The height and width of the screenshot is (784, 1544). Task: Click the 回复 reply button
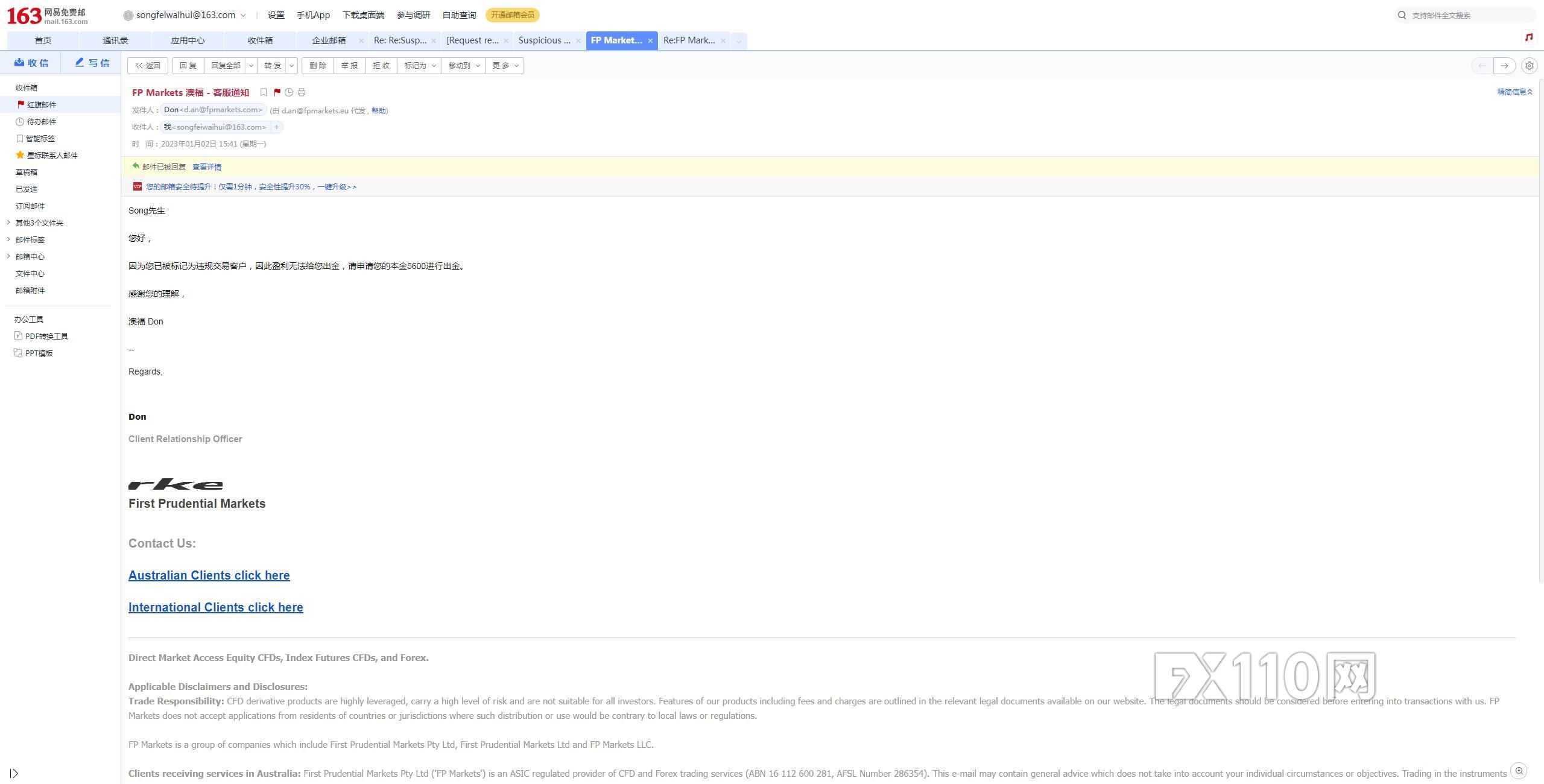[188, 66]
